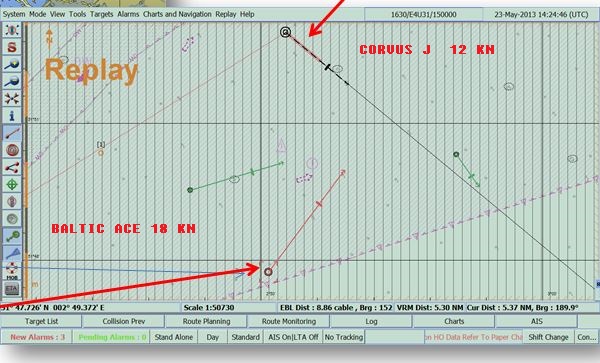Image resolution: width=600 pixels, height=363 pixels.
Task: Select the red route nodes icon
Action: click(x=12, y=168)
